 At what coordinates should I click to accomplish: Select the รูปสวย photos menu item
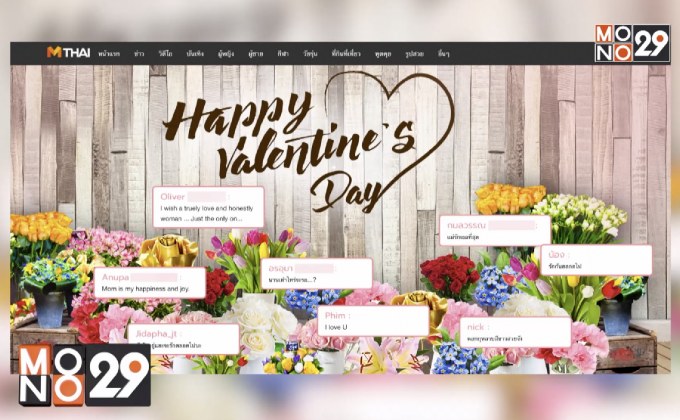(x=415, y=54)
